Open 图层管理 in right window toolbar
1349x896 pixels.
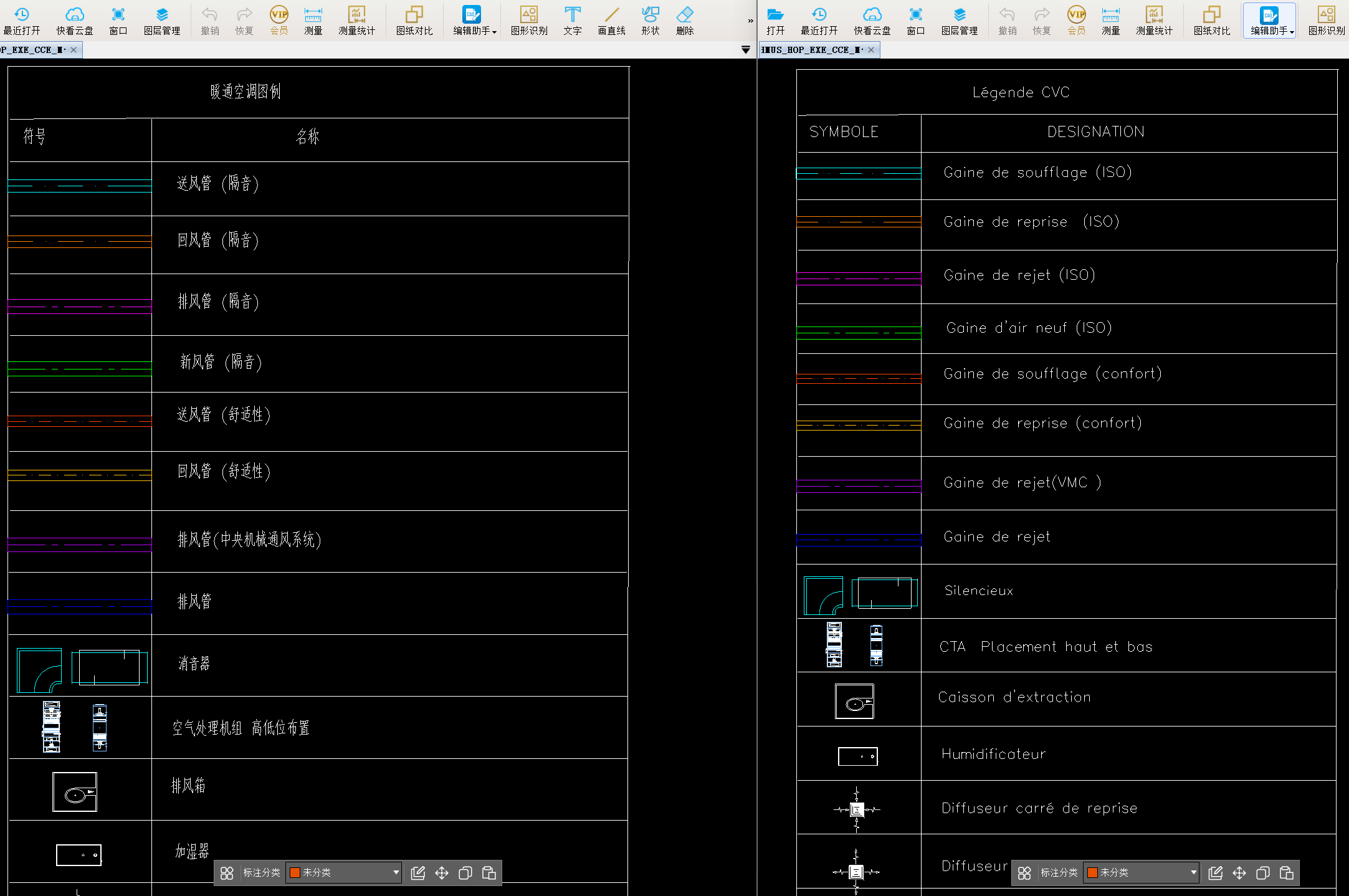[960, 21]
